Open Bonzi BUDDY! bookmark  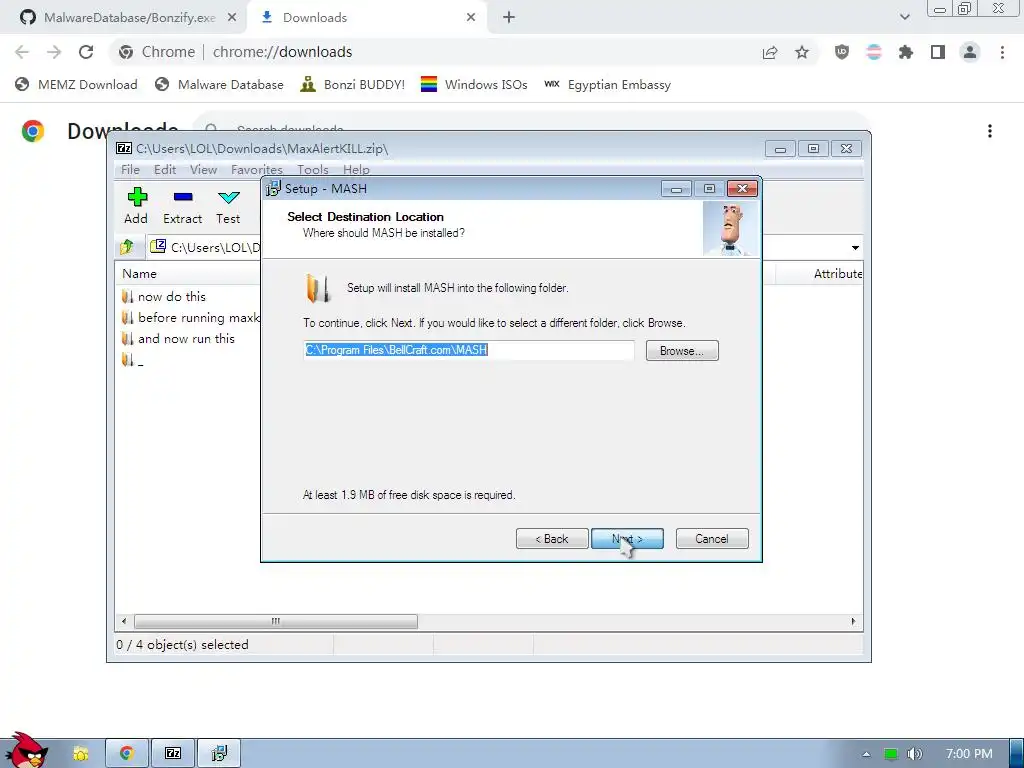pos(353,84)
